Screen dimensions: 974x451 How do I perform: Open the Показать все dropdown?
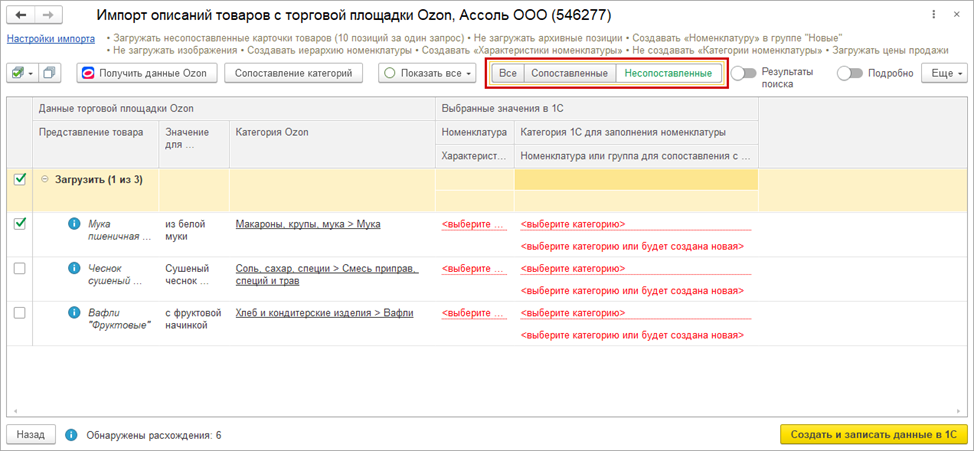point(427,73)
